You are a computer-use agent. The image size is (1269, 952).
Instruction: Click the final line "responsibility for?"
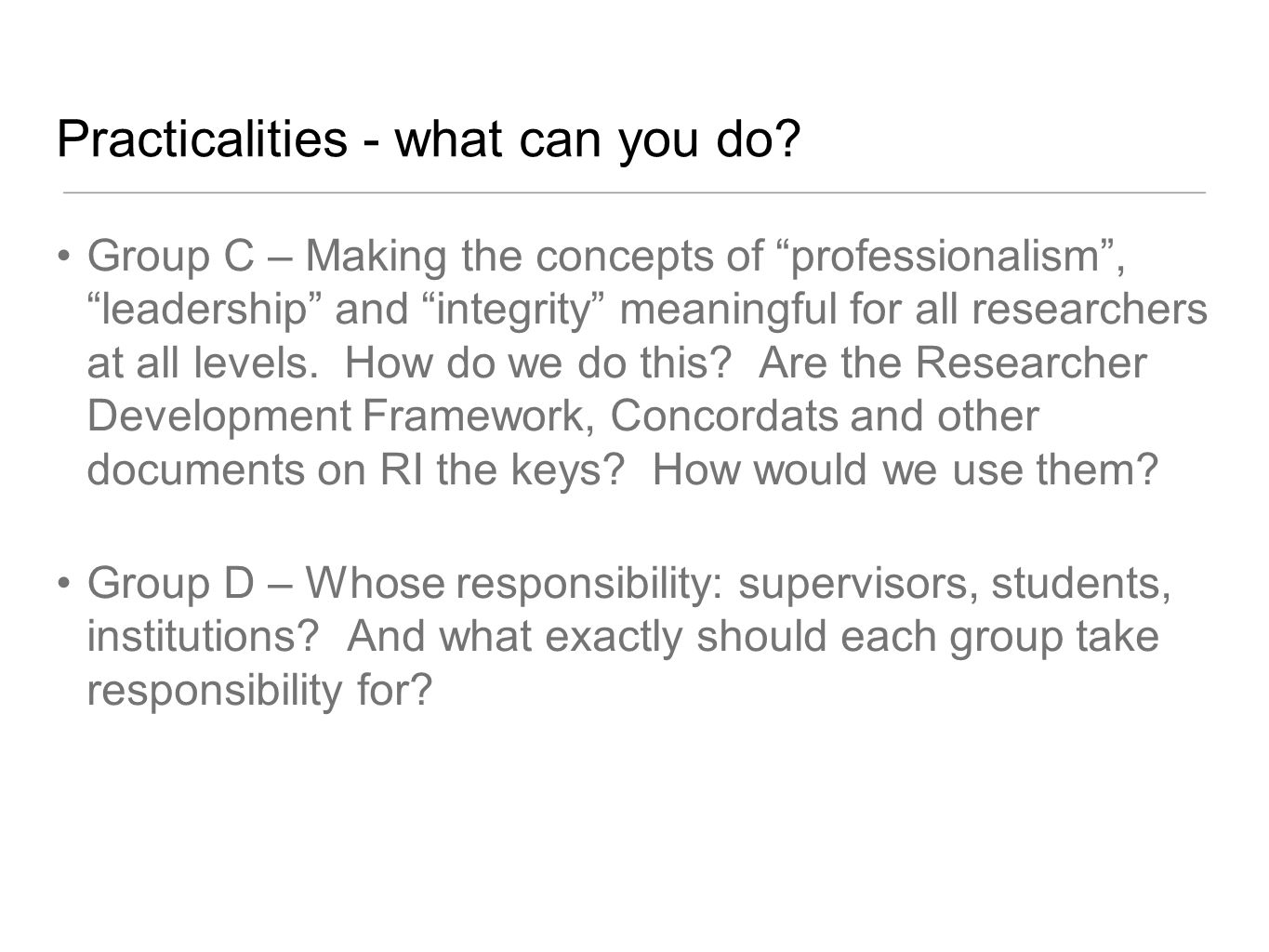260,692
